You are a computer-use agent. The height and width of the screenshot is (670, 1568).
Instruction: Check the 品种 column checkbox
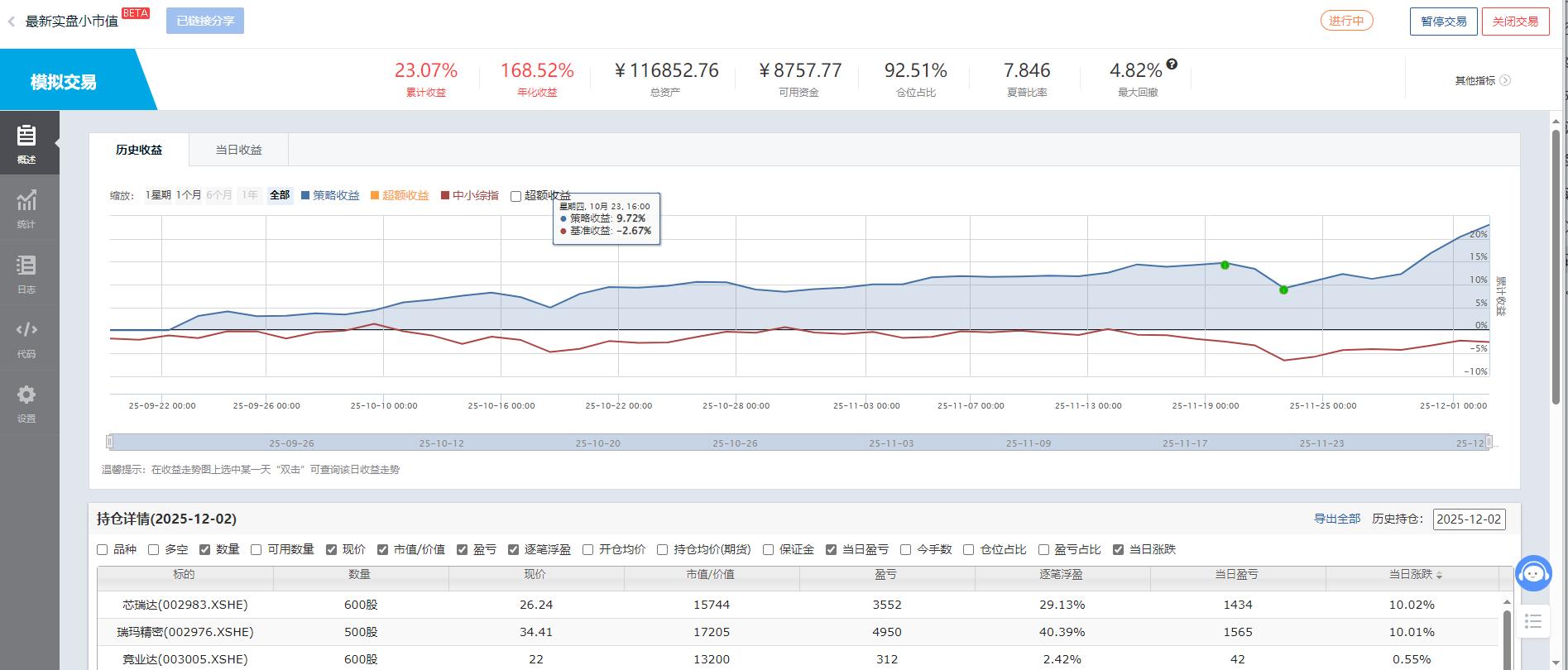[x=103, y=549]
